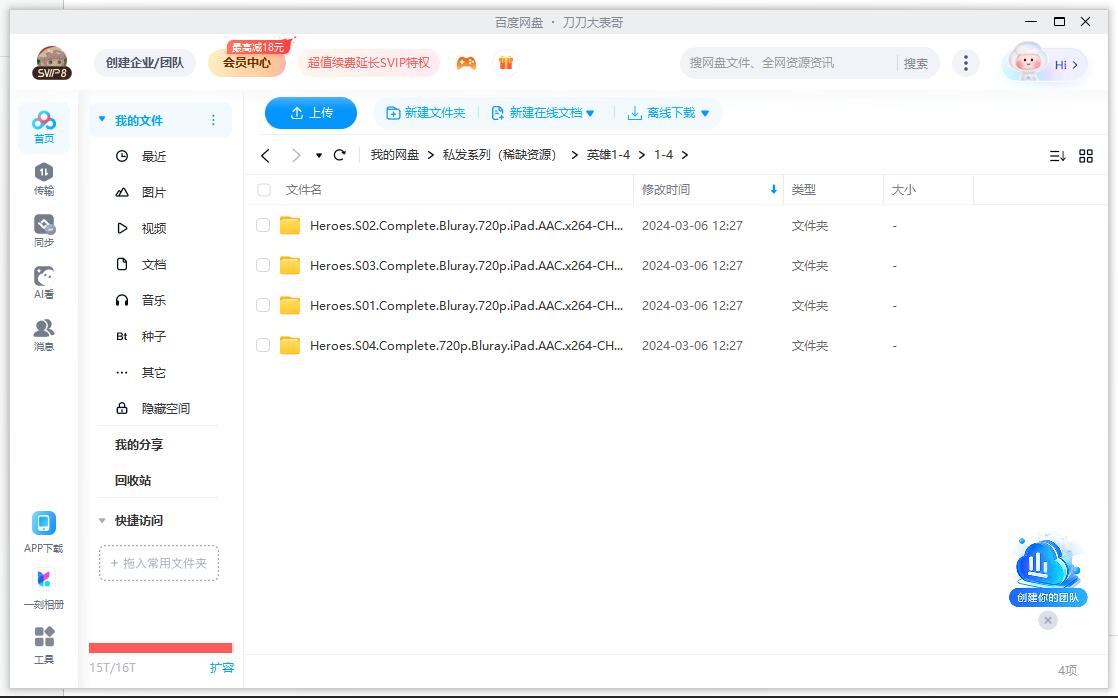
Task: Collapse the 我的文件 tree section
Action: point(102,119)
